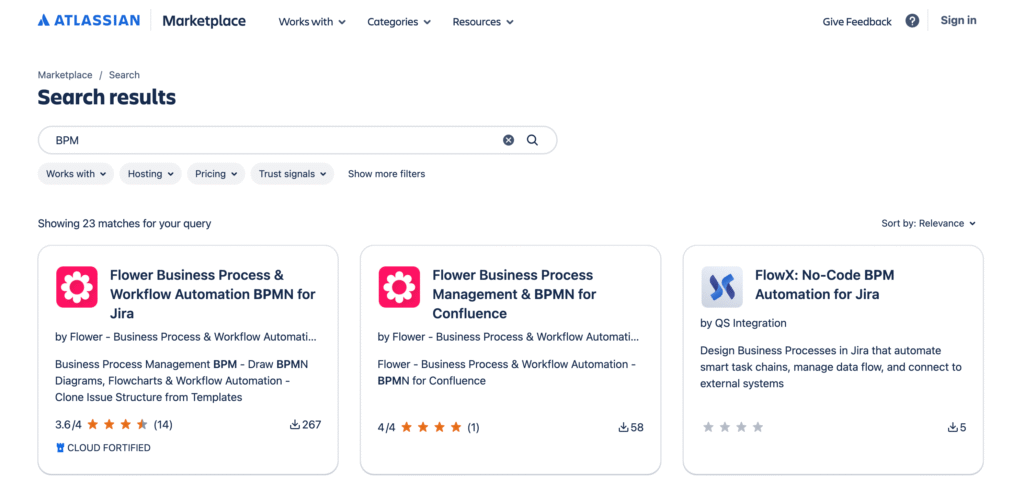Click into the BPM search input field
This screenshot has height=493, width=1024.
(270, 140)
